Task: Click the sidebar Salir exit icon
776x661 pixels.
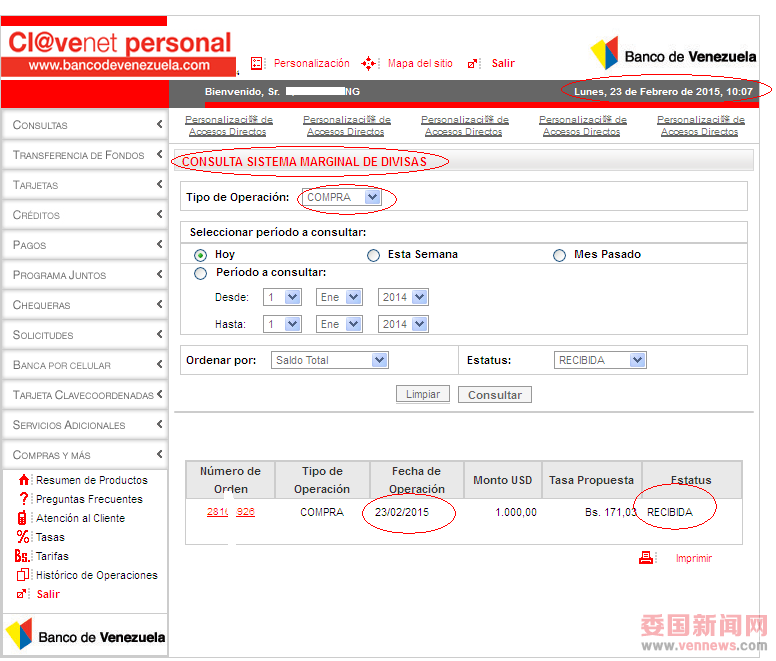Action: [x=21, y=594]
